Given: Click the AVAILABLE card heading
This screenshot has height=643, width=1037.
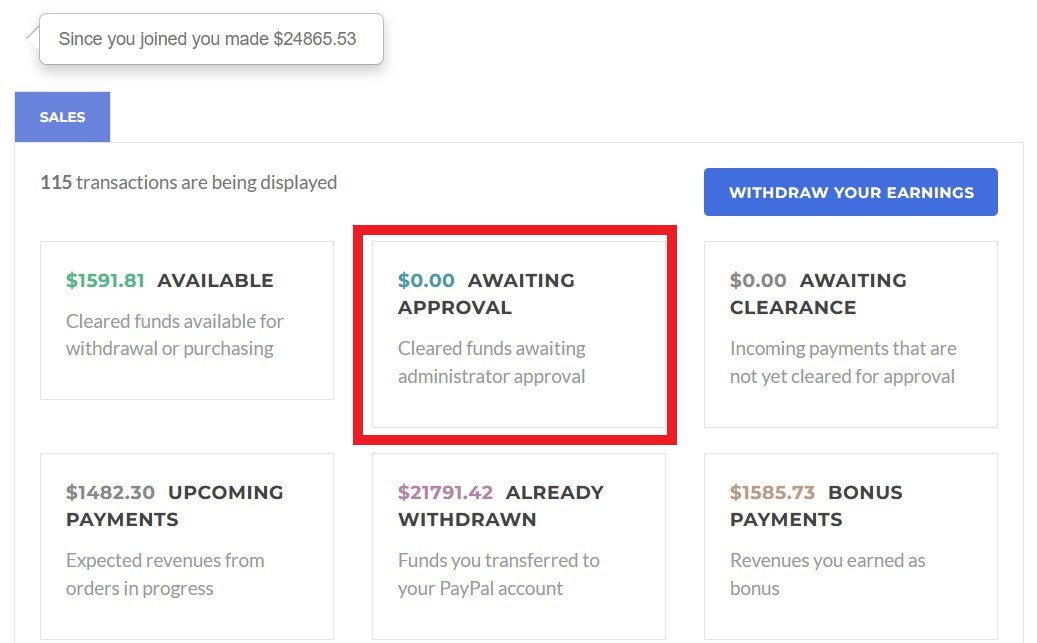Looking at the screenshot, I should pyautogui.click(x=215, y=281).
